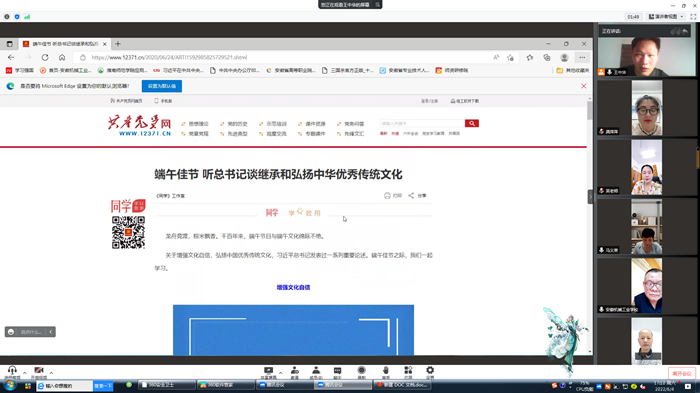Click the headphone audio selection icon

click(12, 371)
